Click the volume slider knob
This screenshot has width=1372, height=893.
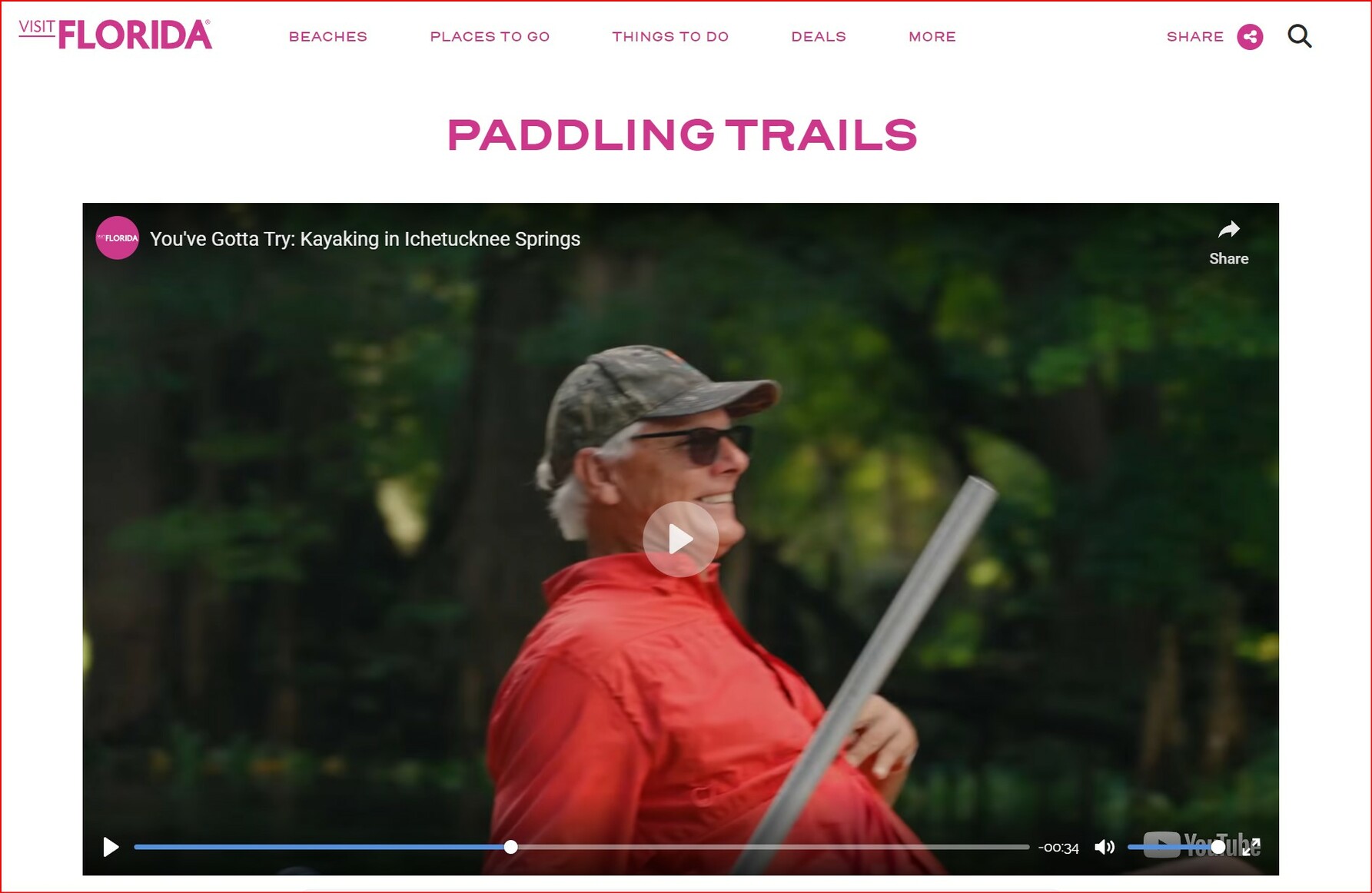pos(1218,847)
